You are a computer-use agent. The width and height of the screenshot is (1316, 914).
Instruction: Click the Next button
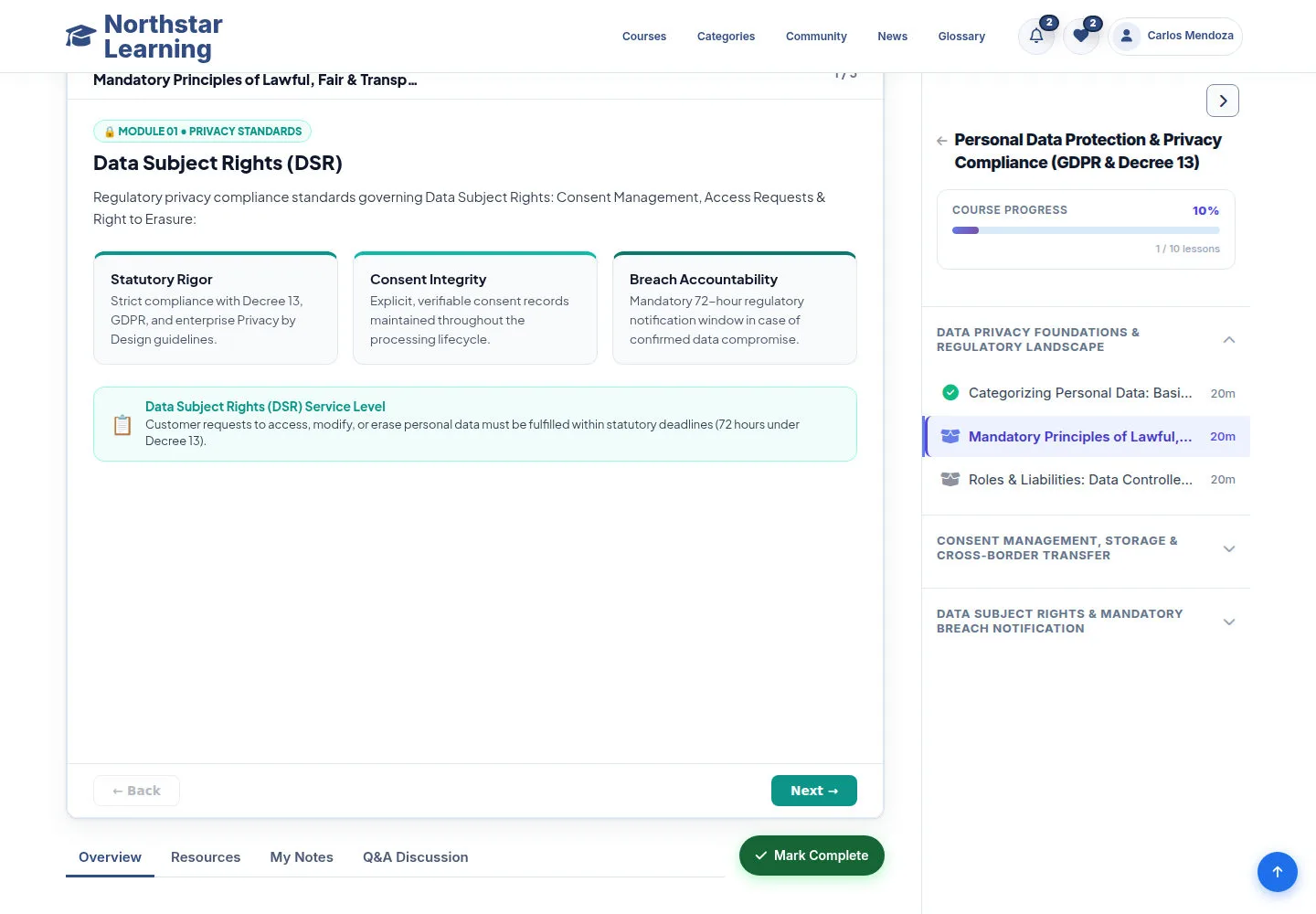(814, 791)
